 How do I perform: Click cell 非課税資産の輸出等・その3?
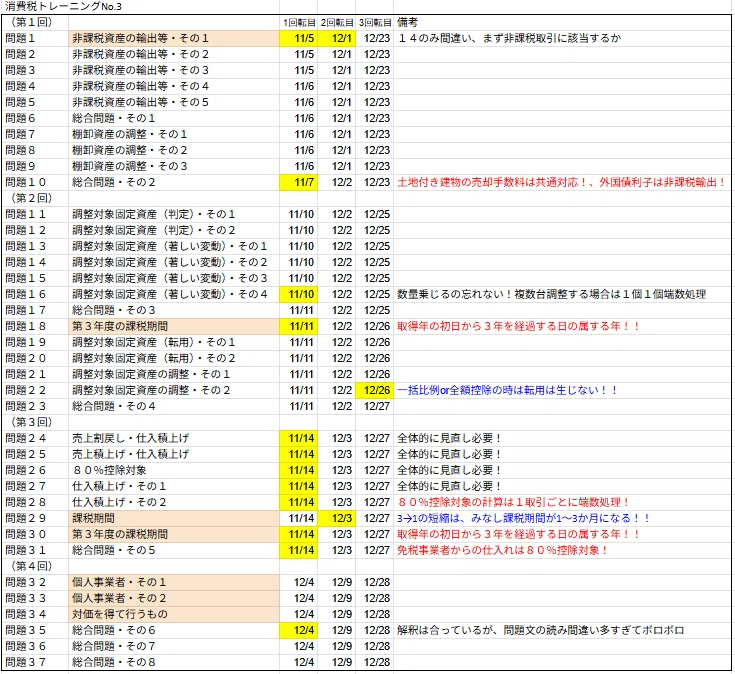(x=174, y=70)
